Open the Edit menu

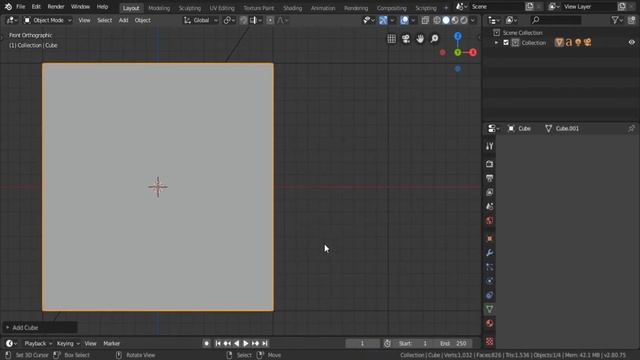(36, 7)
